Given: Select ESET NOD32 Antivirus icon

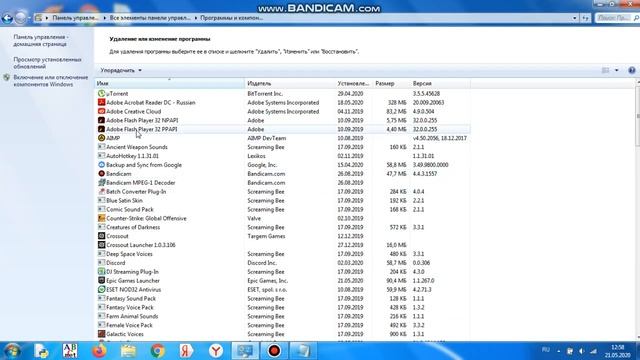Looking at the screenshot, I should [102, 289].
